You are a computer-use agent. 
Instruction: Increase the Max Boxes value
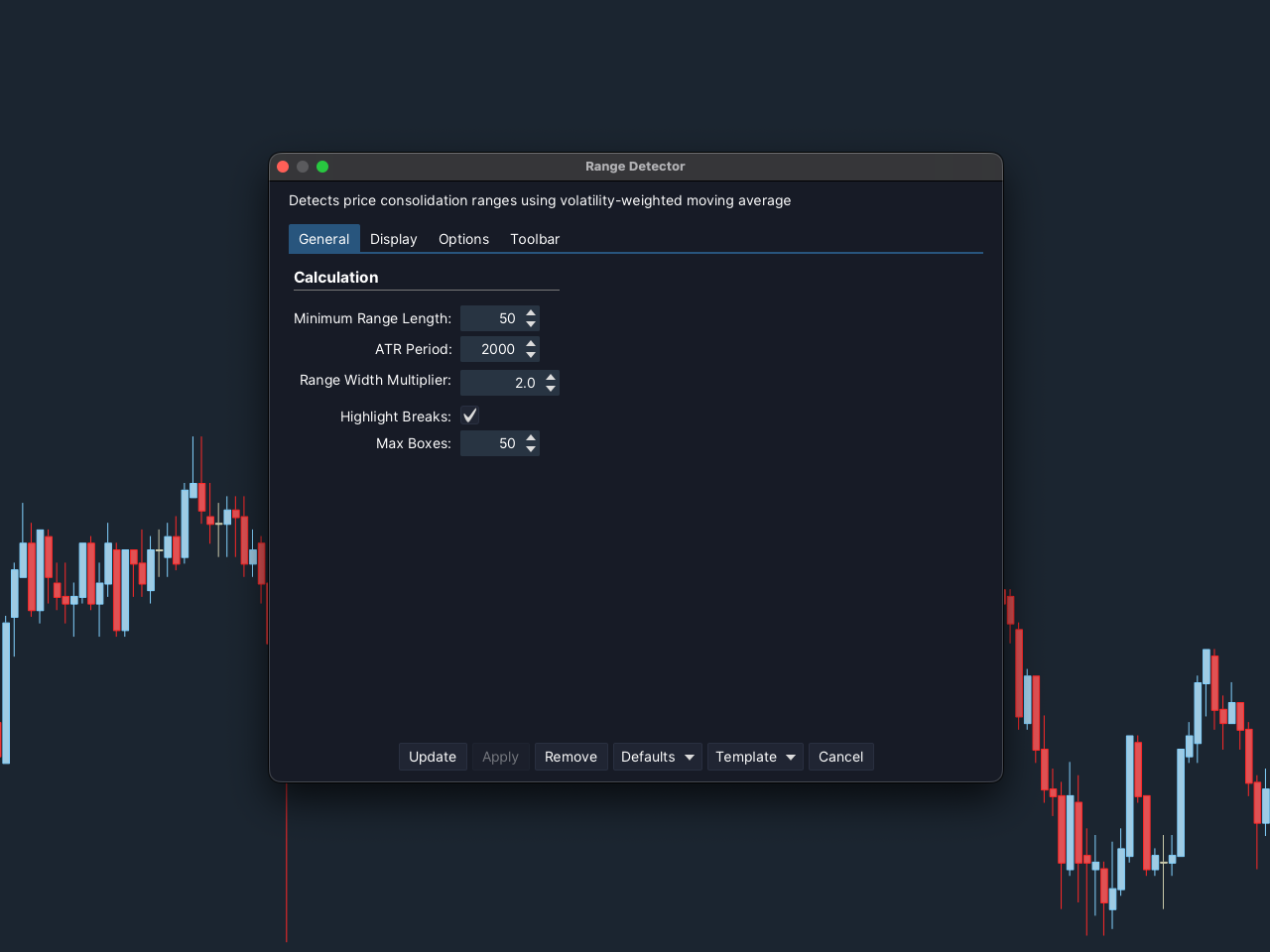(531, 437)
